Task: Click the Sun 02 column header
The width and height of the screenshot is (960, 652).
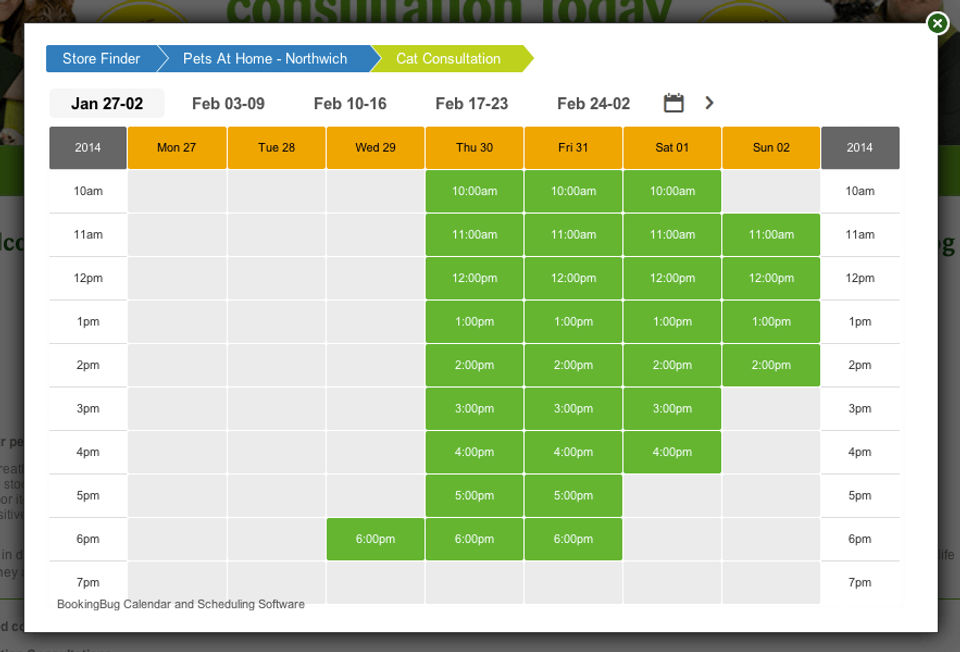Action: click(771, 148)
